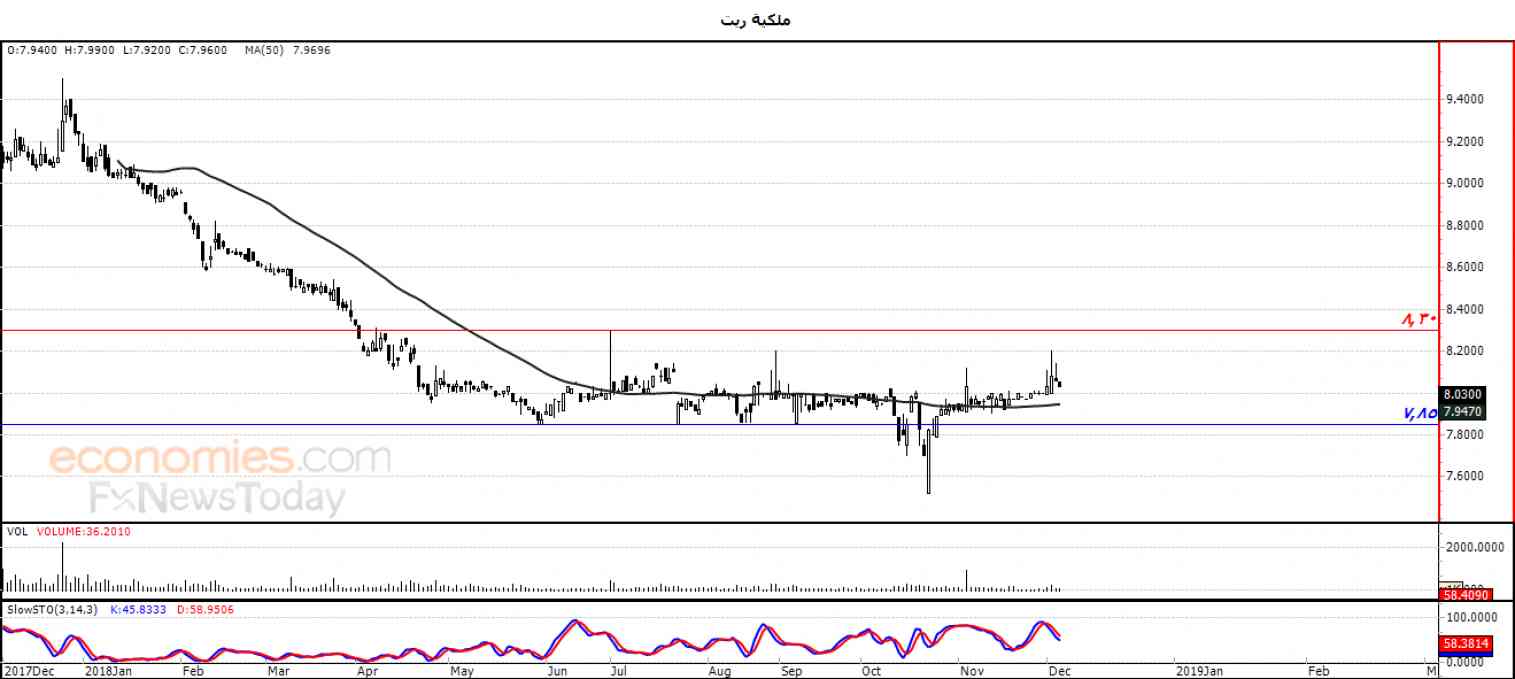Click the May time axis label
Image resolution: width=1515 pixels, height=679 pixels.
coord(461,670)
